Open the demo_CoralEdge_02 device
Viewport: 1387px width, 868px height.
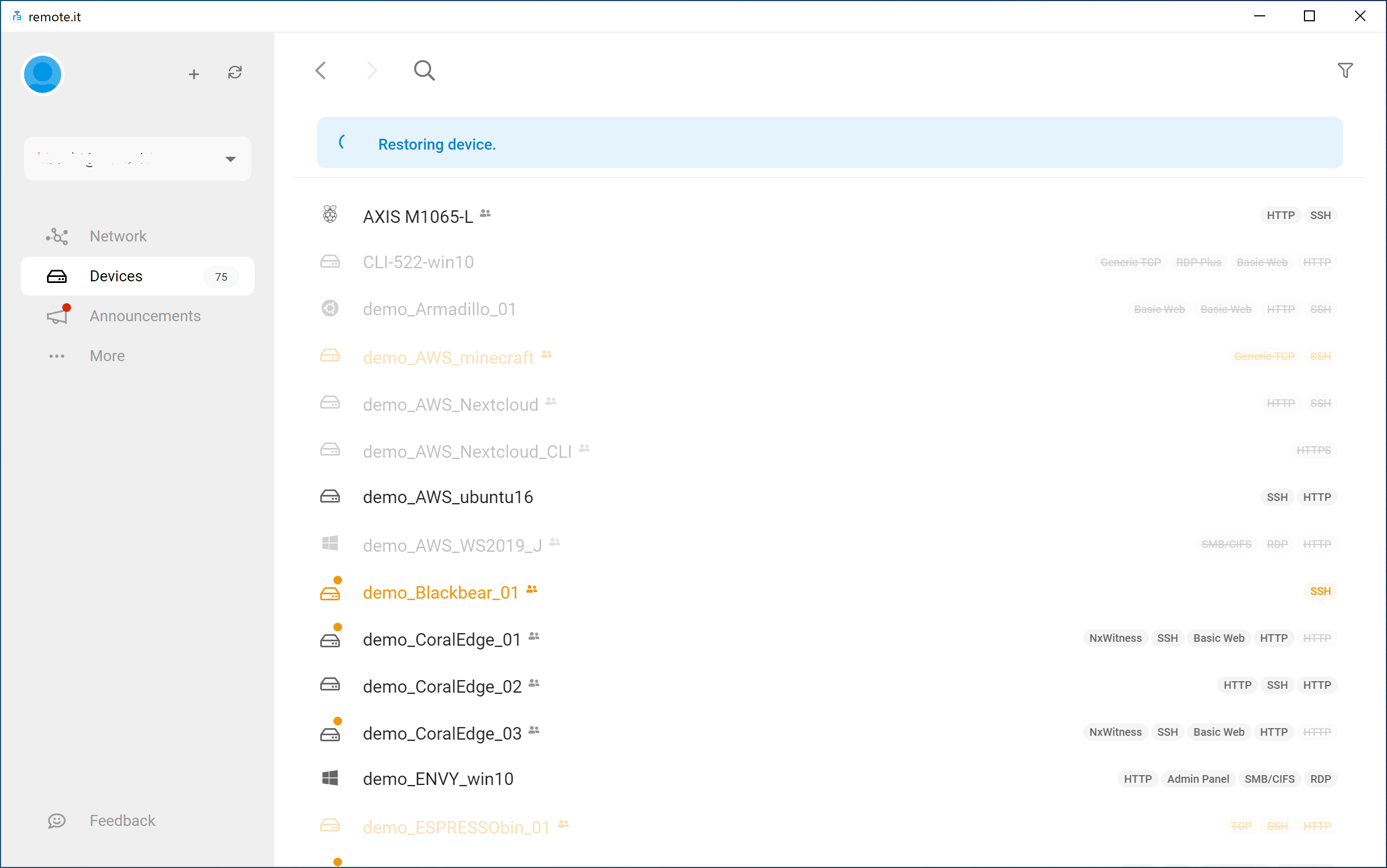click(x=442, y=687)
